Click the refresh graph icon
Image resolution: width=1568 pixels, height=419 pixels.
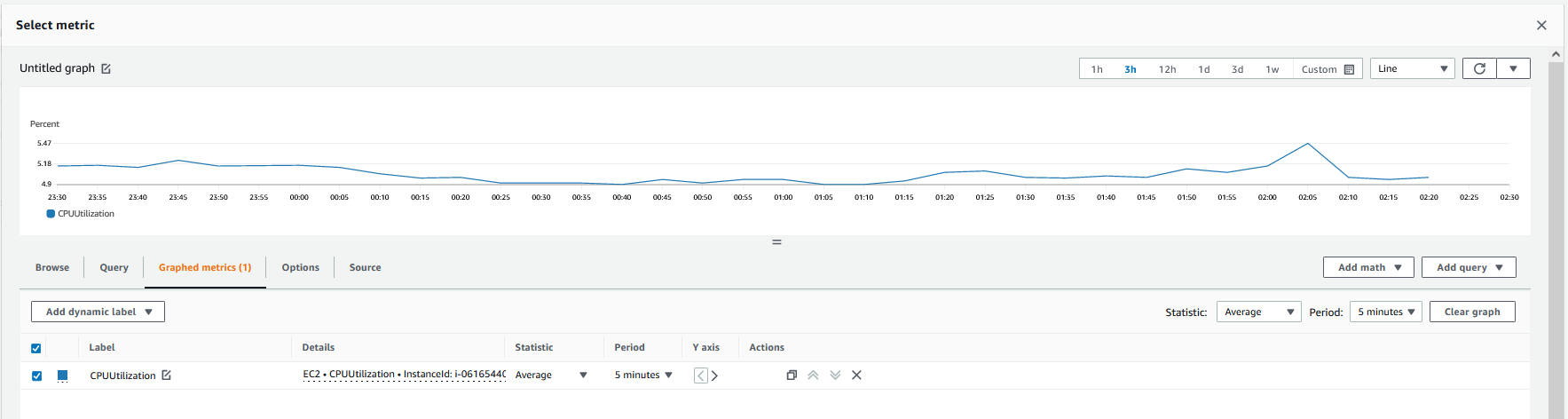coord(1478,68)
